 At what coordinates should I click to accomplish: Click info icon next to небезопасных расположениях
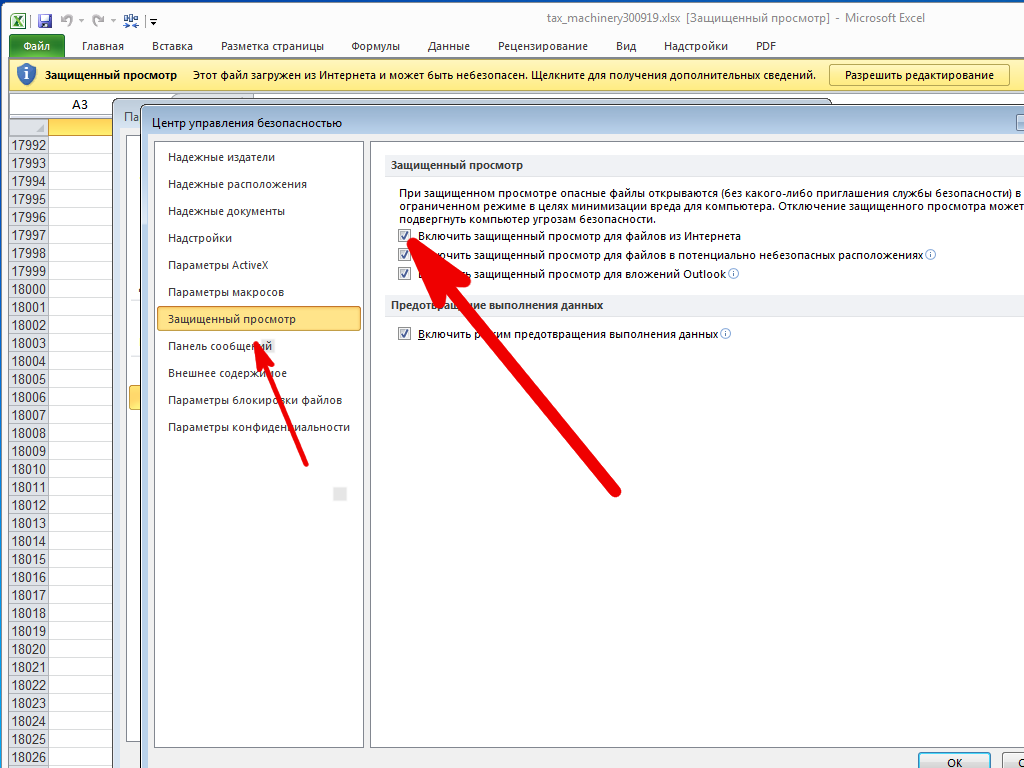click(x=931, y=255)
